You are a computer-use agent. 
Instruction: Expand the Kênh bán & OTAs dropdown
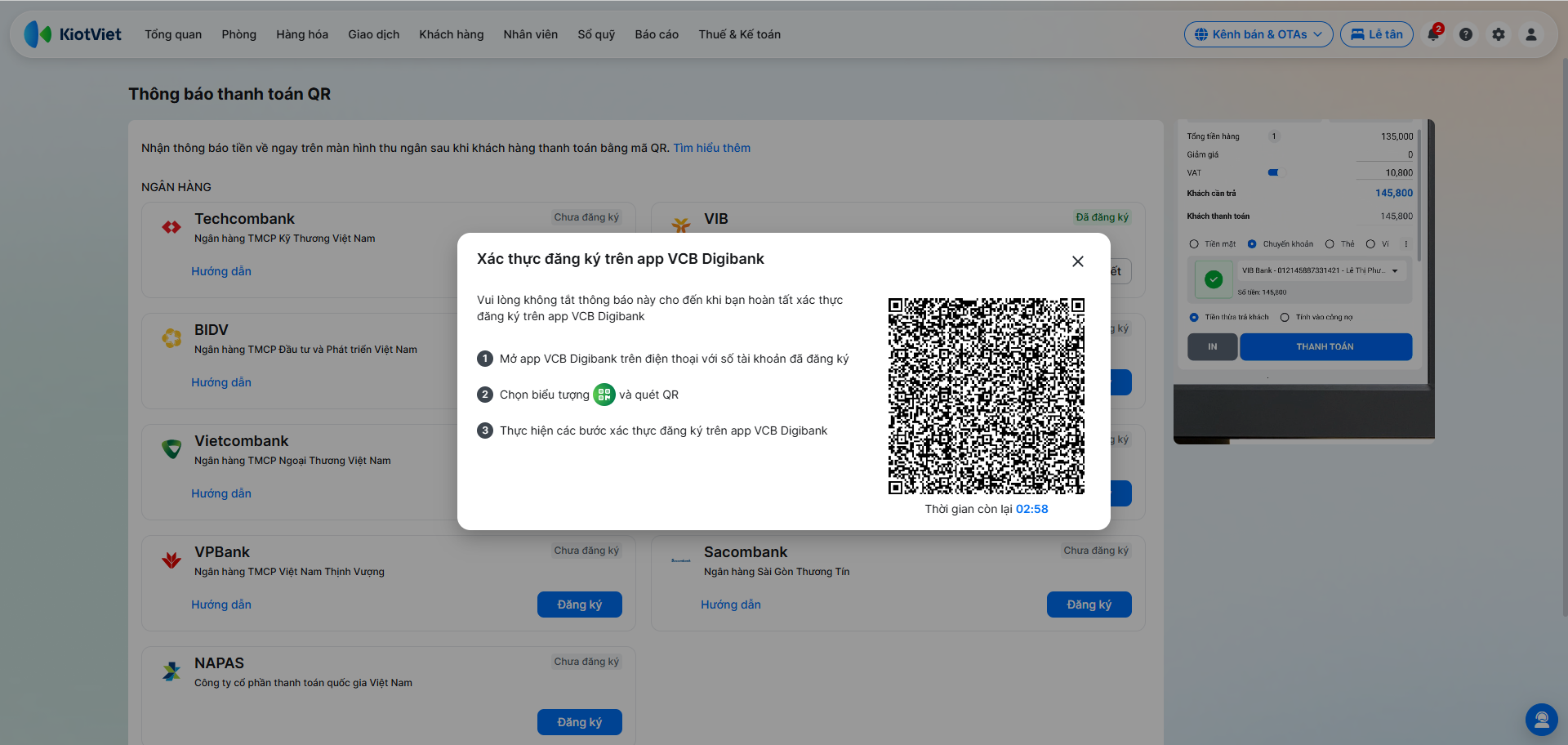(x=1258, y=34)
